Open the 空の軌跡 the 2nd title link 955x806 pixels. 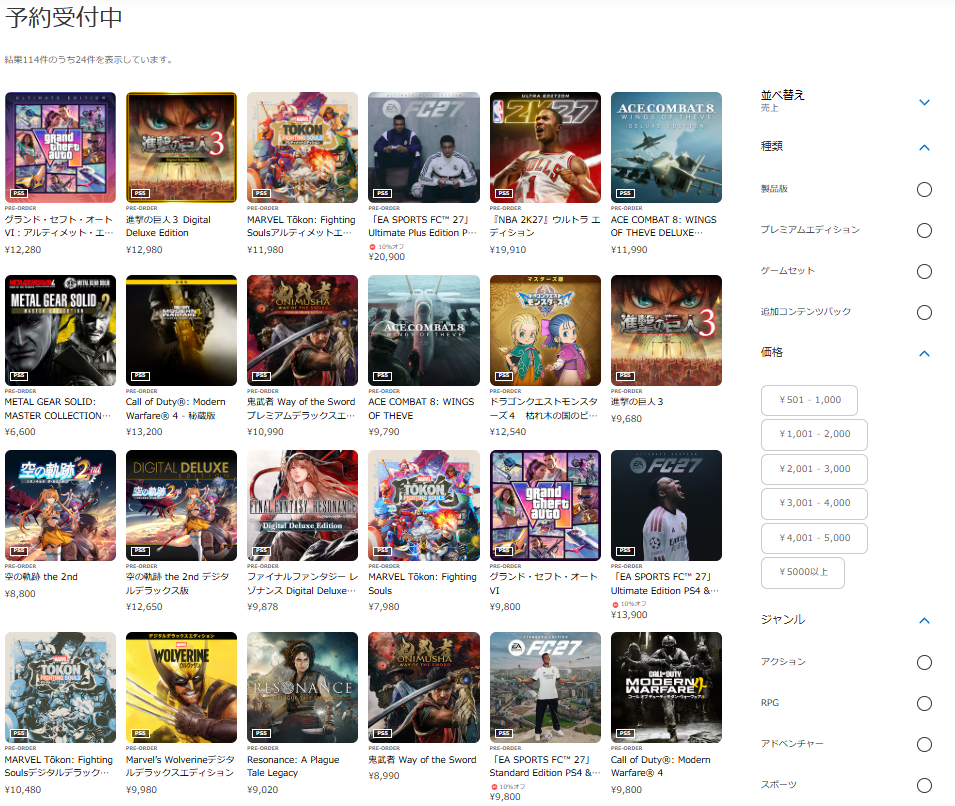41,577
